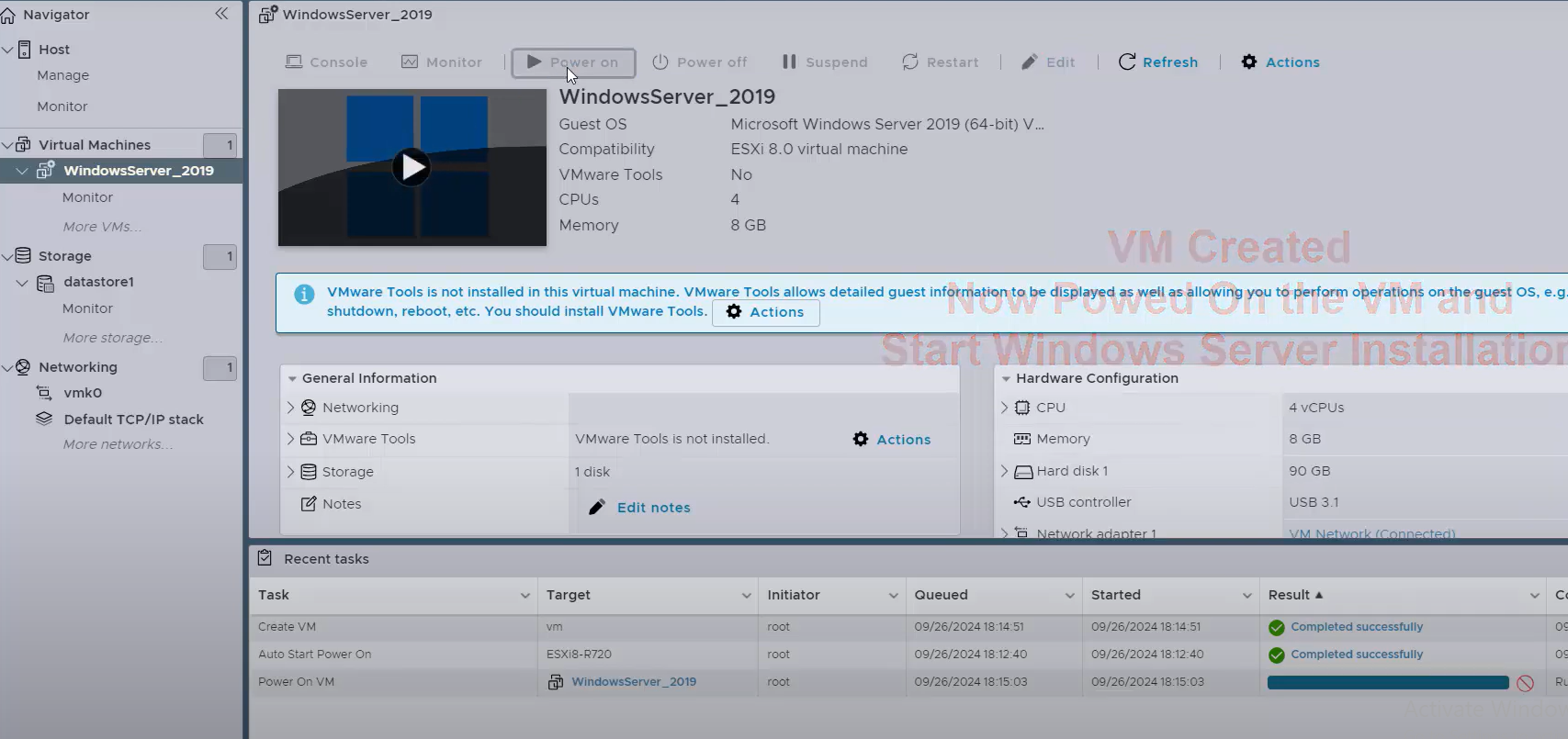Click Storage count badge
Screen dimensions: 1568x739
click(x=220, y=256)
